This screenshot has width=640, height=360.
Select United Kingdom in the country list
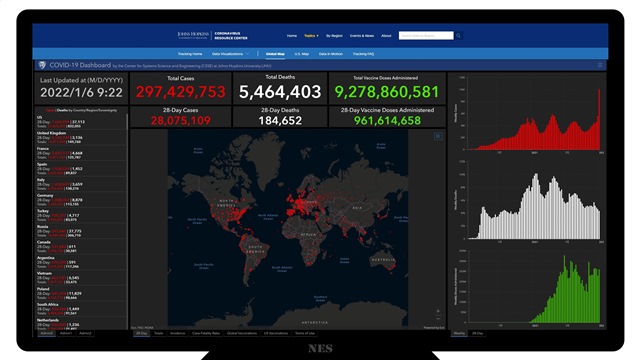click(81, 138)
